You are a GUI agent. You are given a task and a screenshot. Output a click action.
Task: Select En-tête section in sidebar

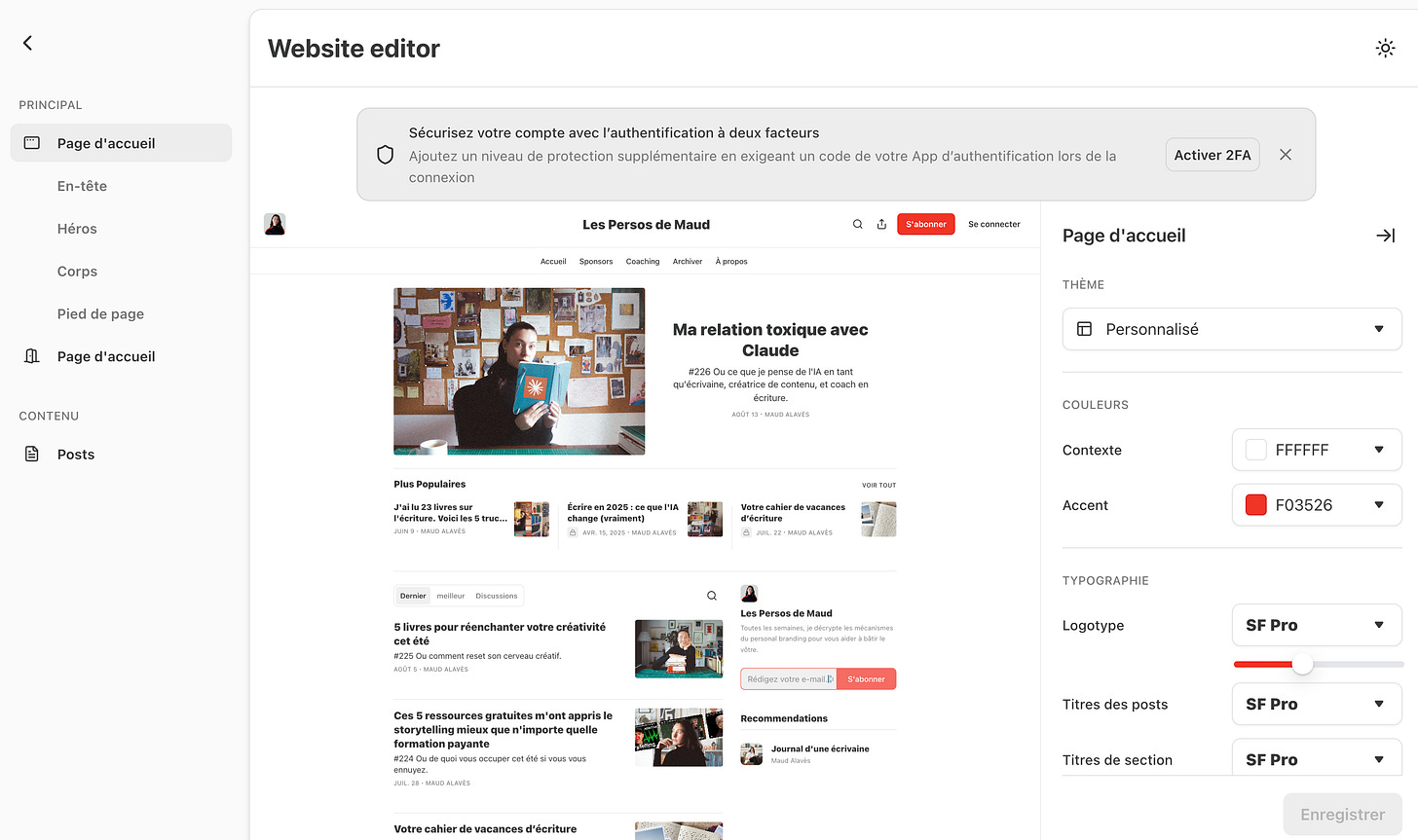pos(82,186)
